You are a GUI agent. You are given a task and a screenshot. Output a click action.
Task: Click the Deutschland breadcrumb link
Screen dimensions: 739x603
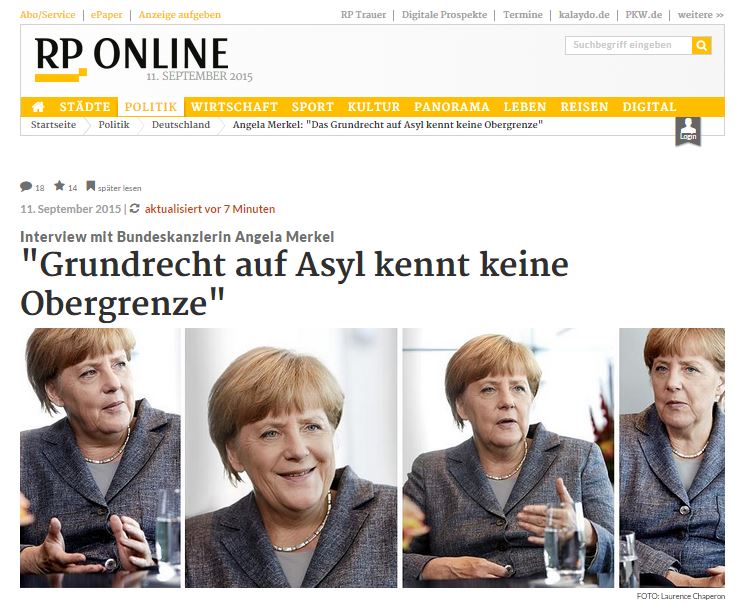point(181,125)
